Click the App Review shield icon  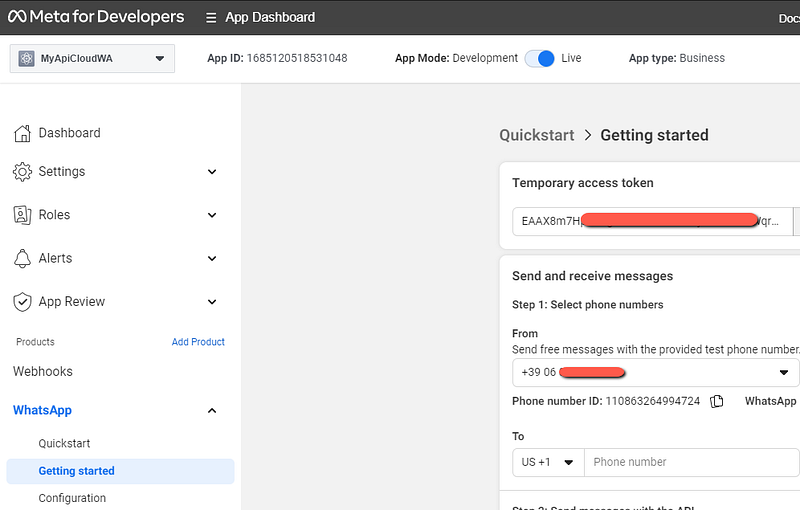22,301
